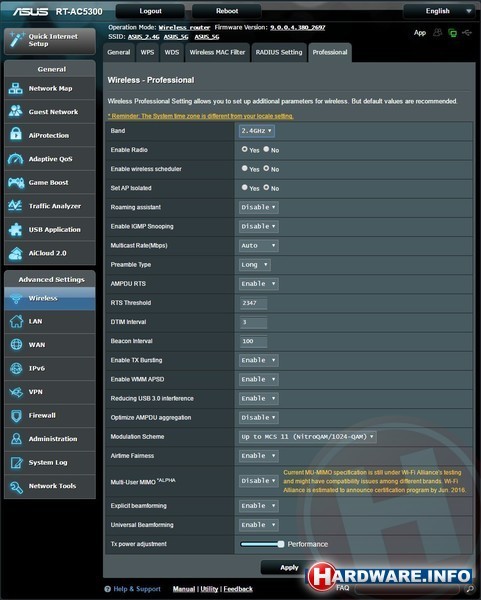This screenshot has height=600, width=481.
Task: Select the Professional tab
Action: click(x=330, y=52)
